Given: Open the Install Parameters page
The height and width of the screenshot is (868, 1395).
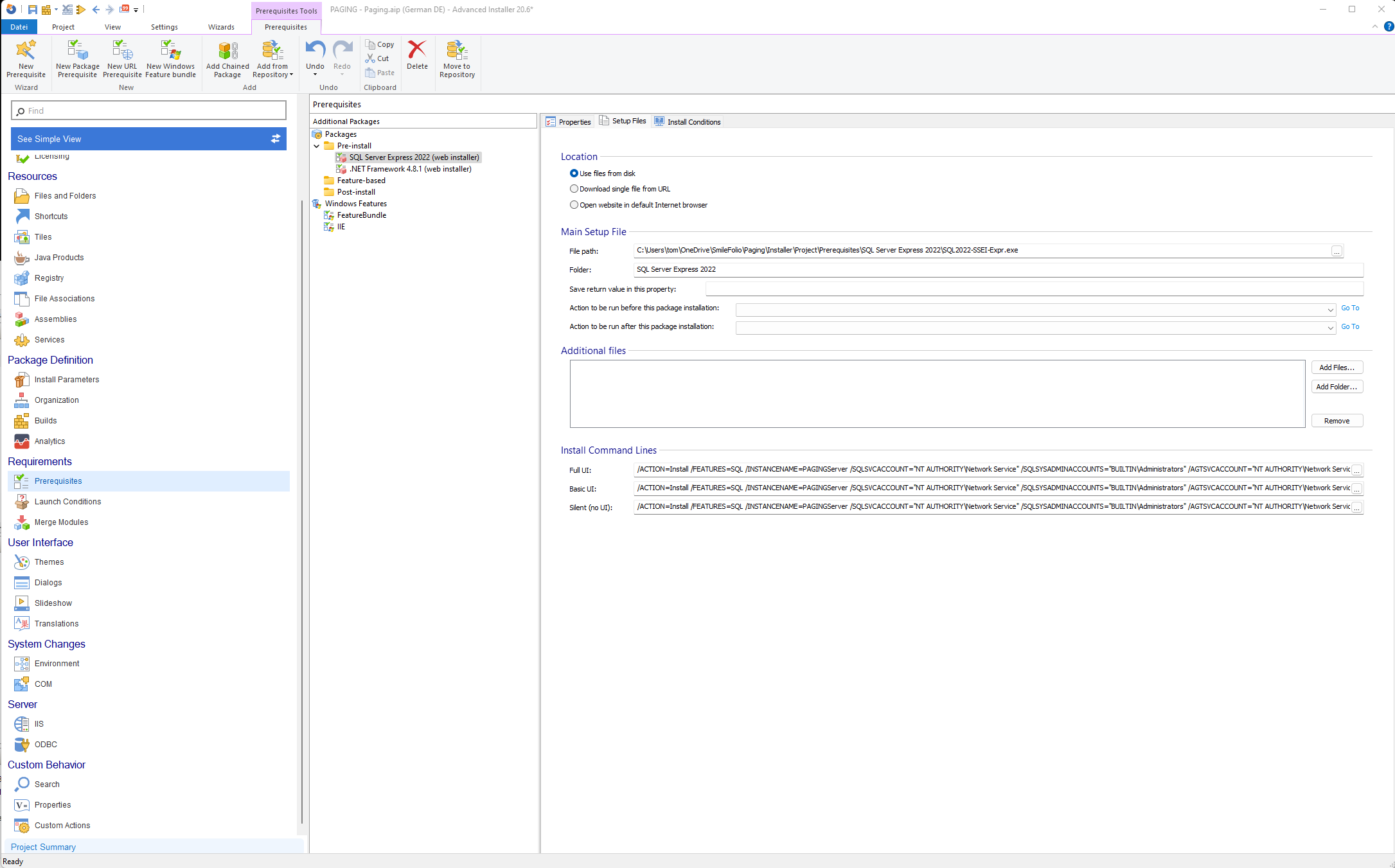Looking at the screenshot, I should pyautogui.click(x=67, y=380).
